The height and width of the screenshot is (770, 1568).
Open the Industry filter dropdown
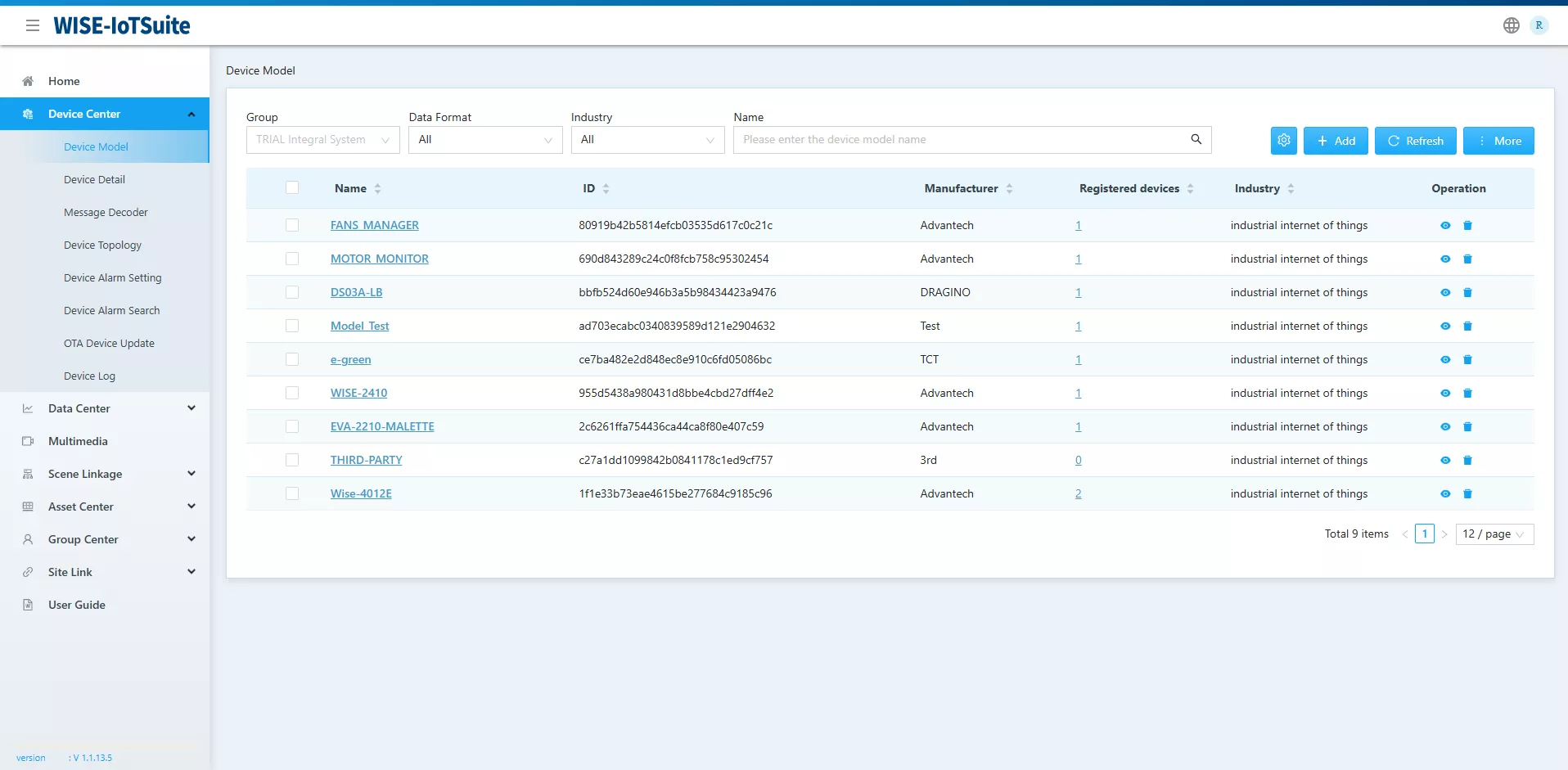tap(647, 140)
